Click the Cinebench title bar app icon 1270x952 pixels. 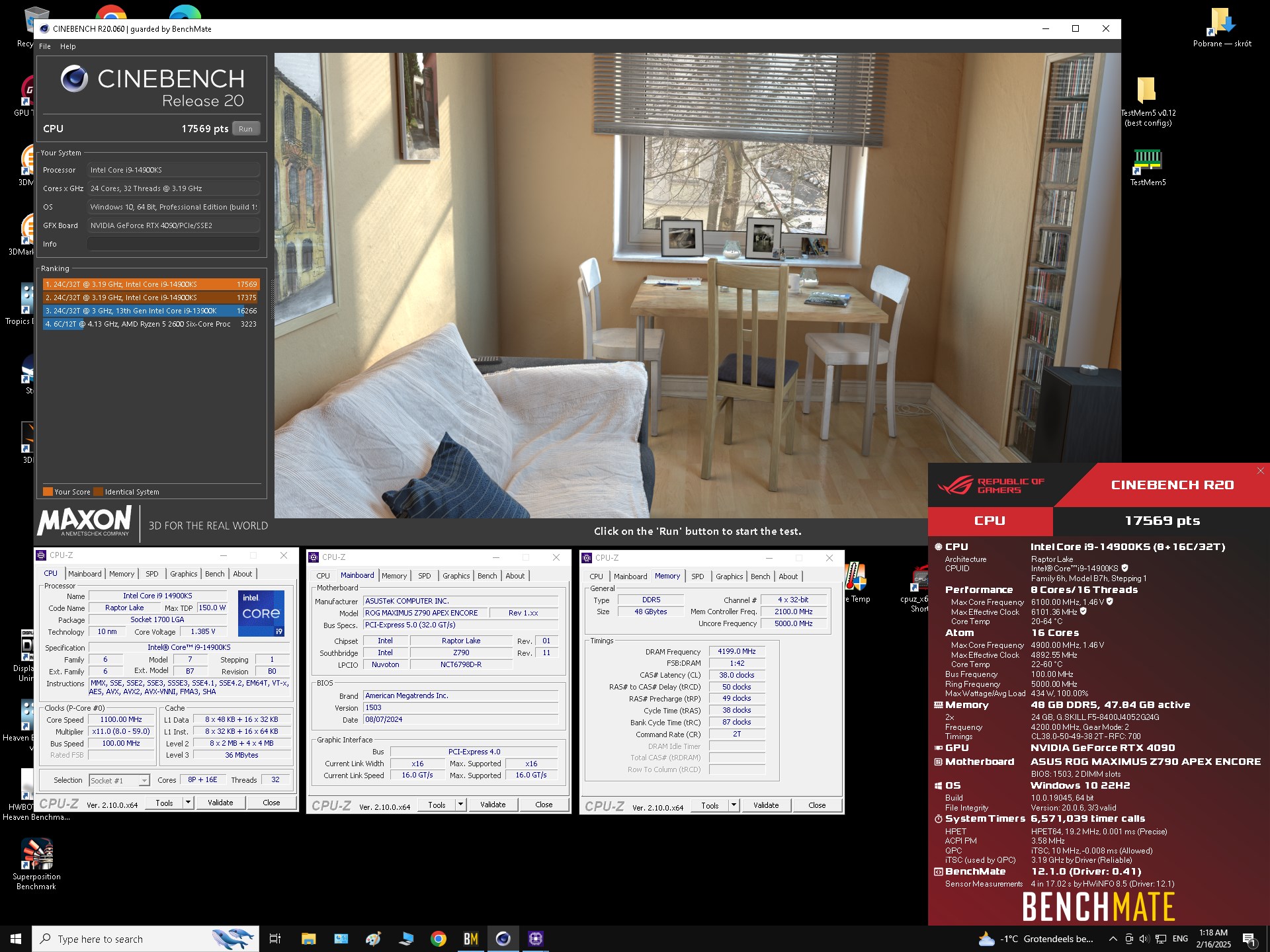(x=44, y=28)
